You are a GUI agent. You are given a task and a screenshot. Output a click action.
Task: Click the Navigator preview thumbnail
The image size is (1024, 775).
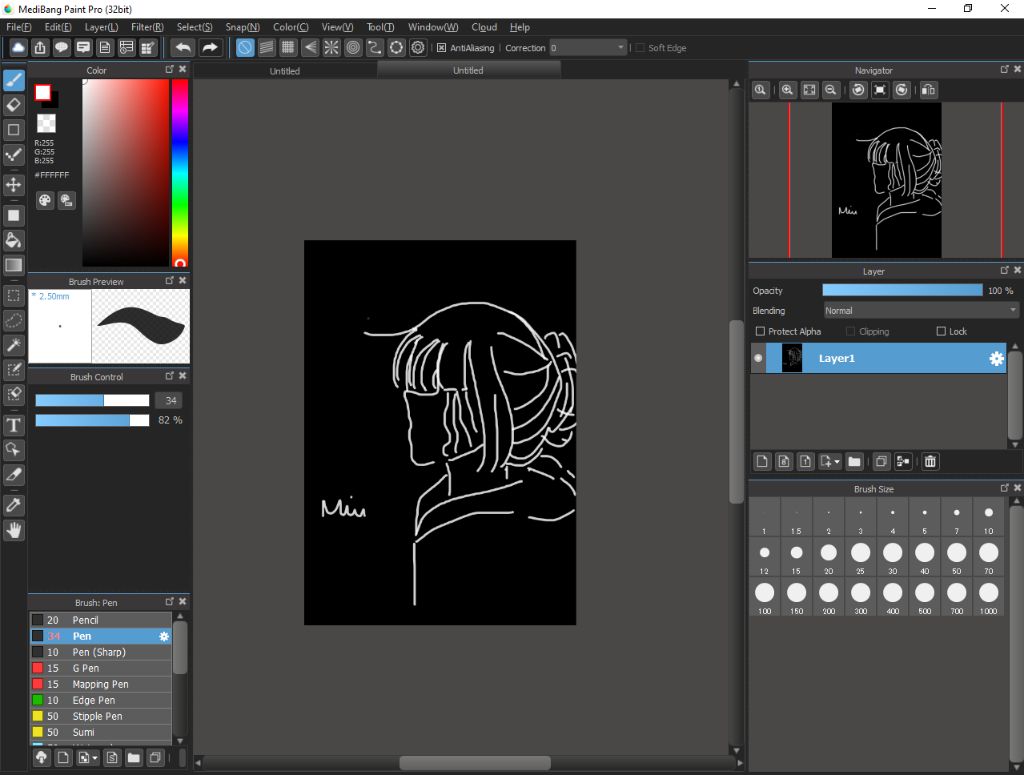point(886,180)
